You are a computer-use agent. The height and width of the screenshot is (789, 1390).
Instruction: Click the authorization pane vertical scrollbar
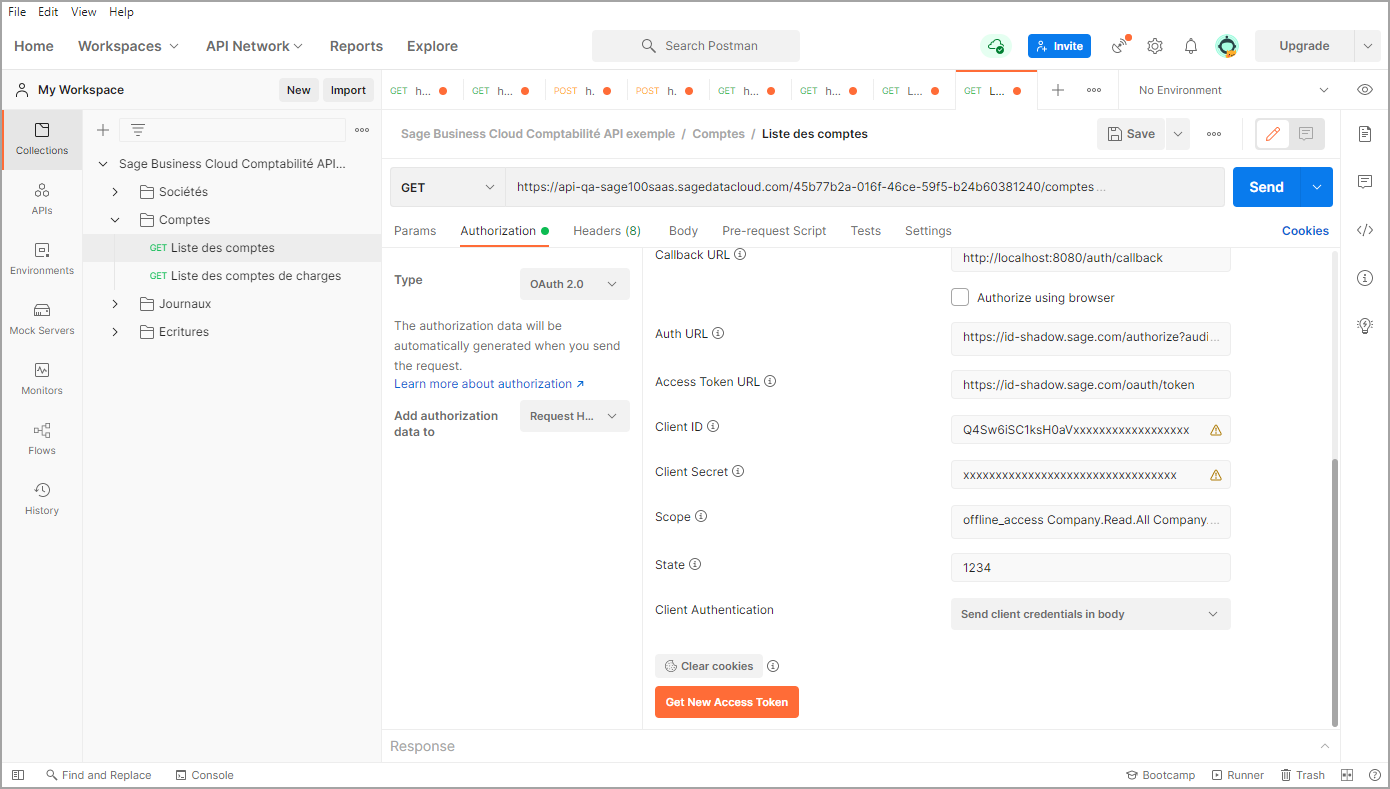(x=1335, y=592)
